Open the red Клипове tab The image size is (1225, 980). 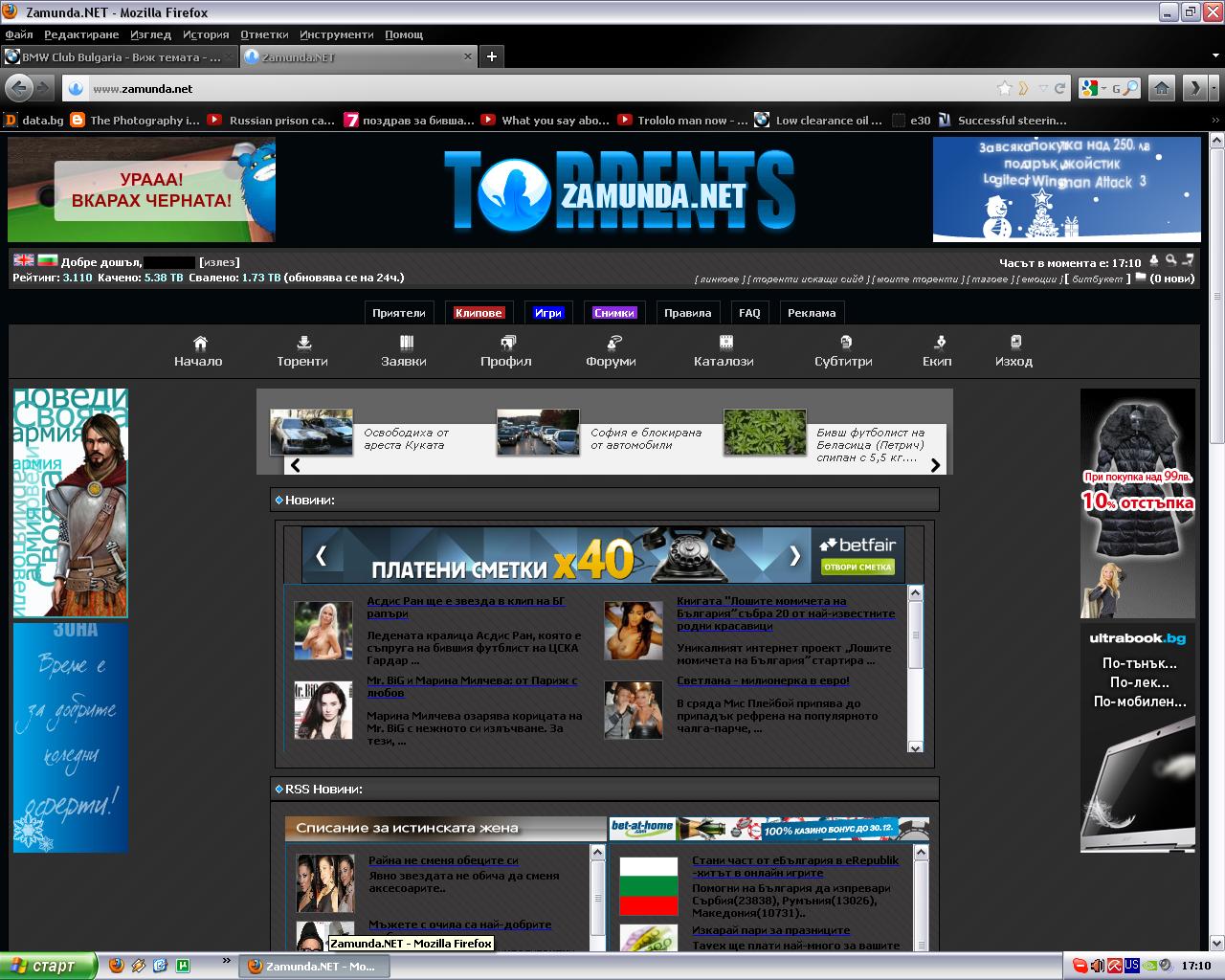tap(479, 313)
